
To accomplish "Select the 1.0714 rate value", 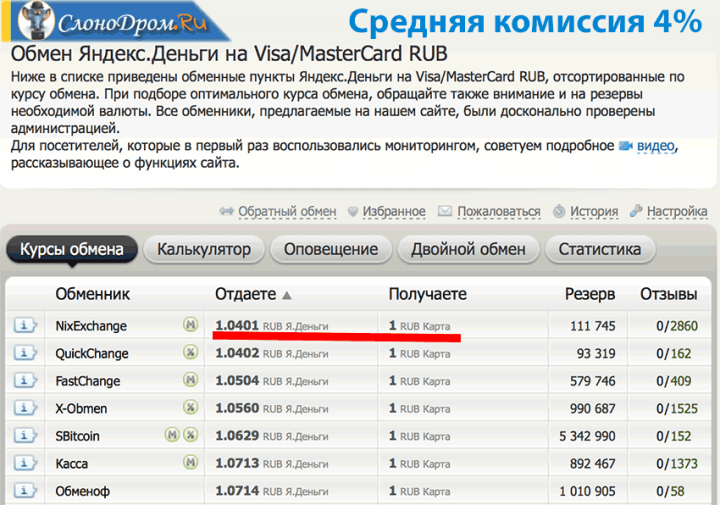I will (x=237, y=490).
